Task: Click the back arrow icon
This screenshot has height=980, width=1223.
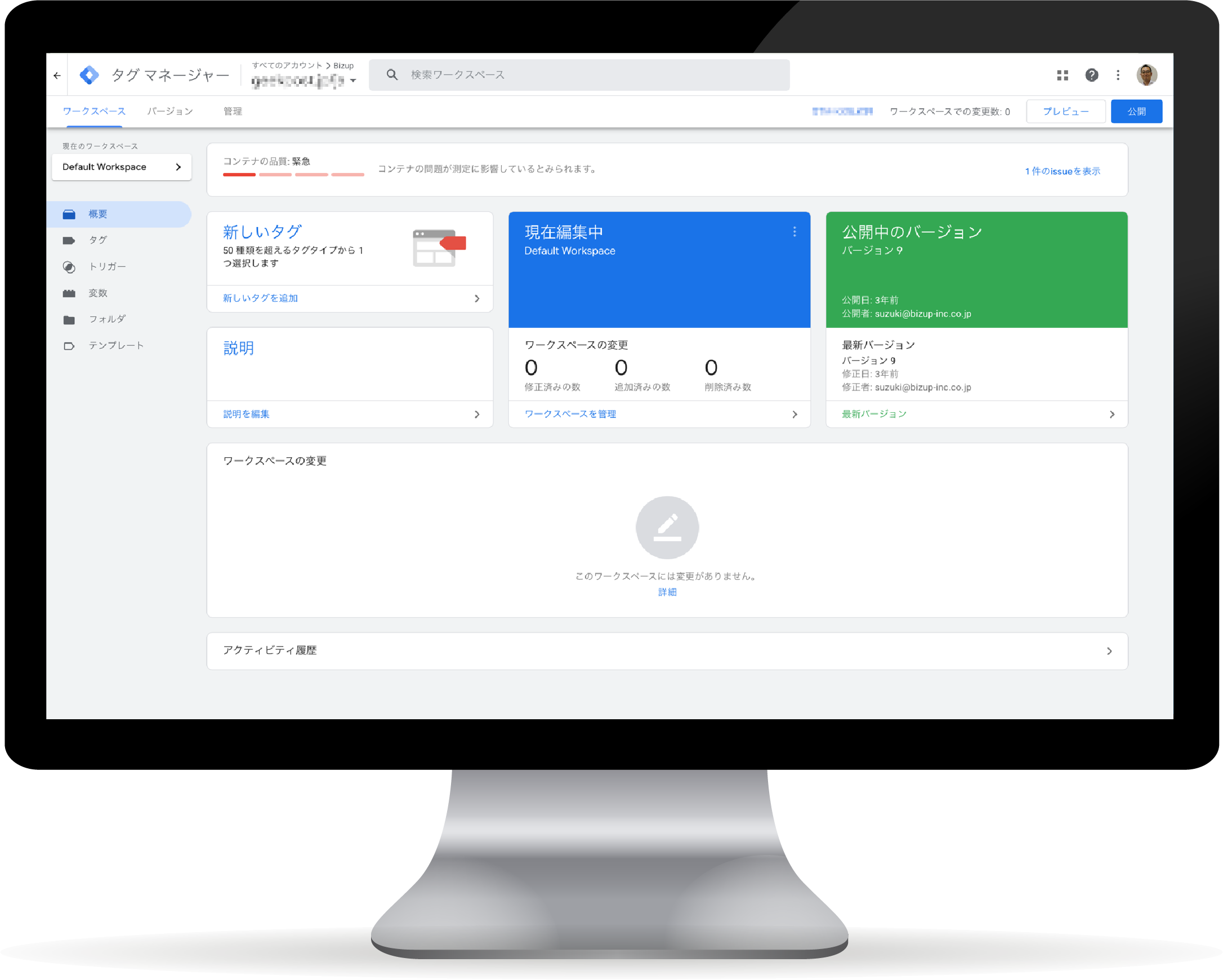Action: [57, 75]
